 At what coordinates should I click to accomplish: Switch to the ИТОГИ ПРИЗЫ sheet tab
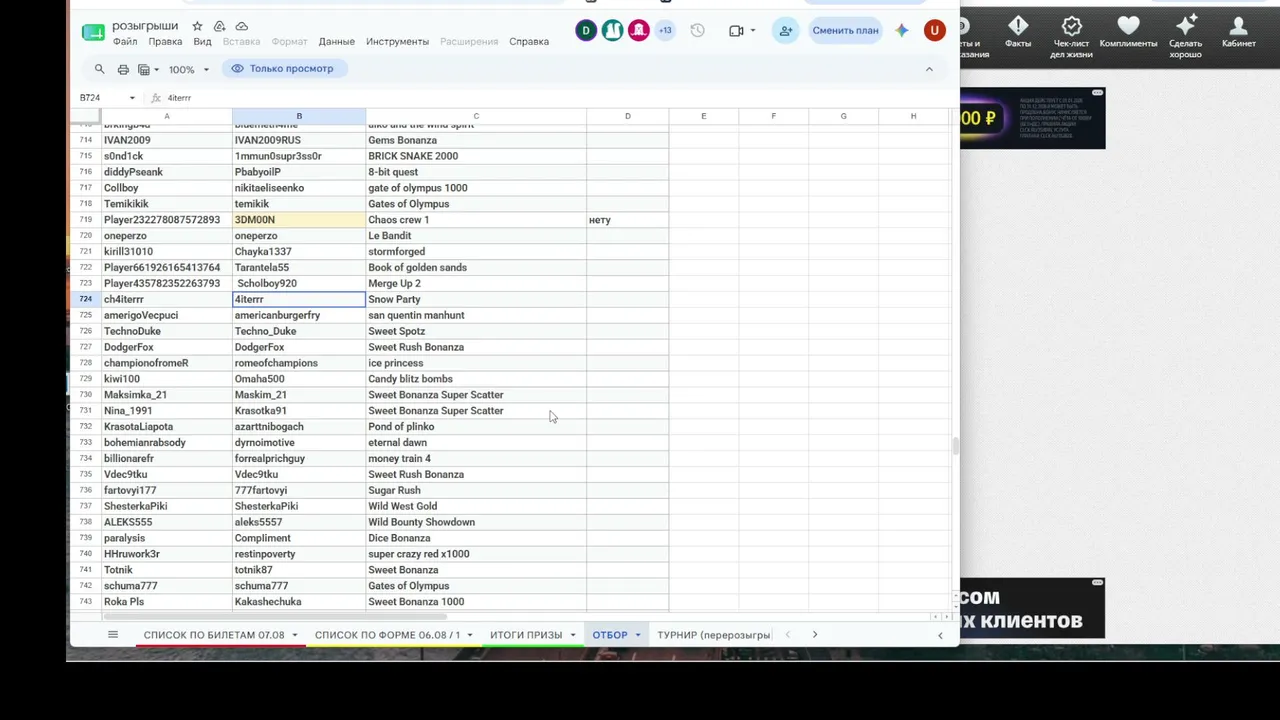click(x=526, y=635)
